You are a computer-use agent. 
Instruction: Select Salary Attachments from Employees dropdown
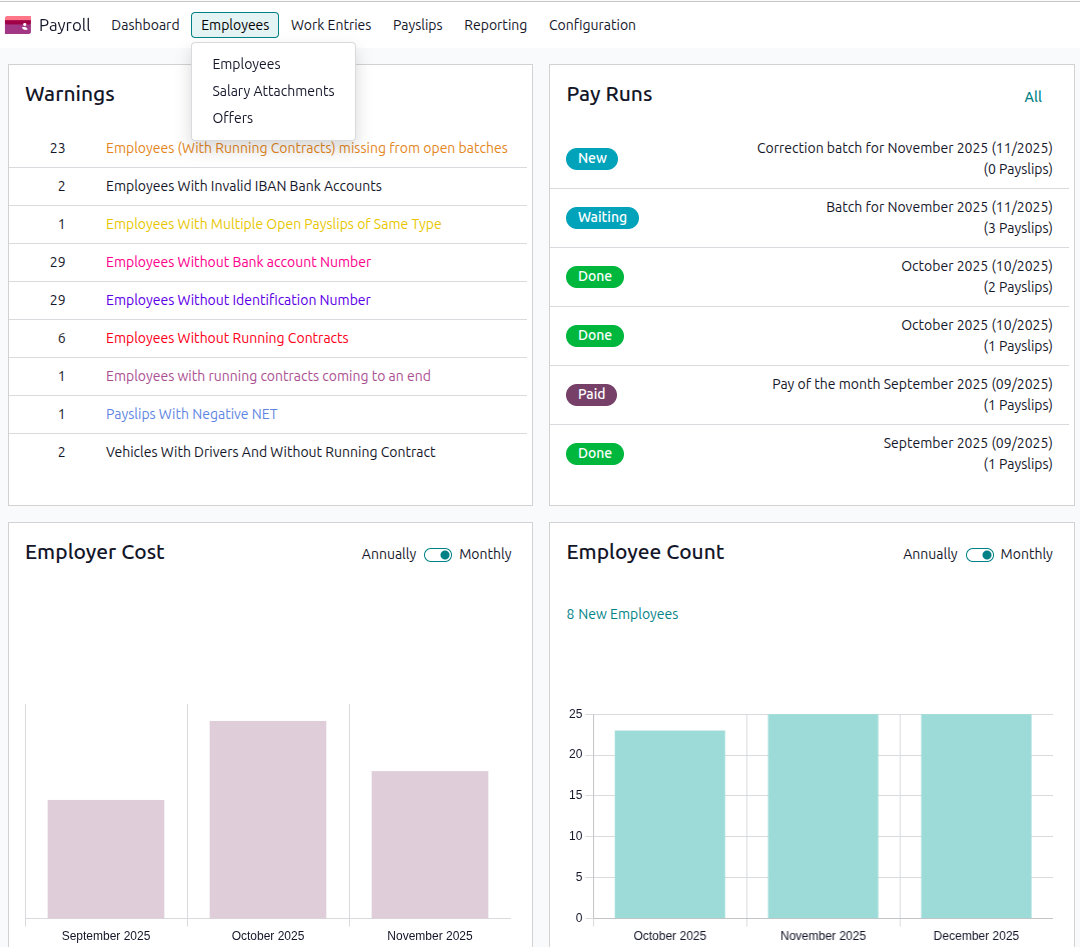tap(273, 91)
